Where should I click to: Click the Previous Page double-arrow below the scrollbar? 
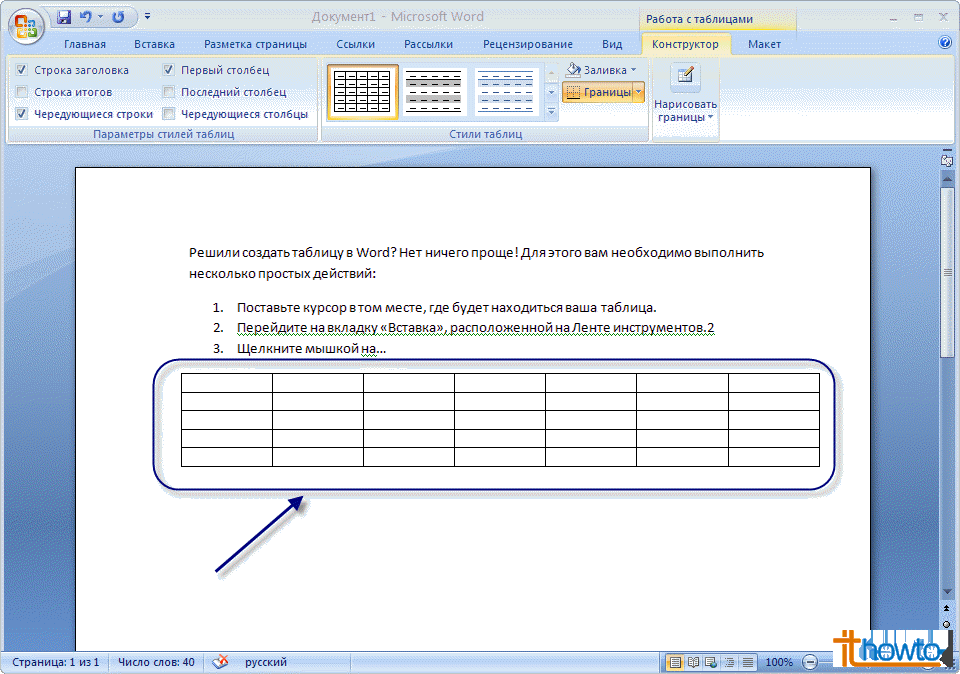coord(947,608)
